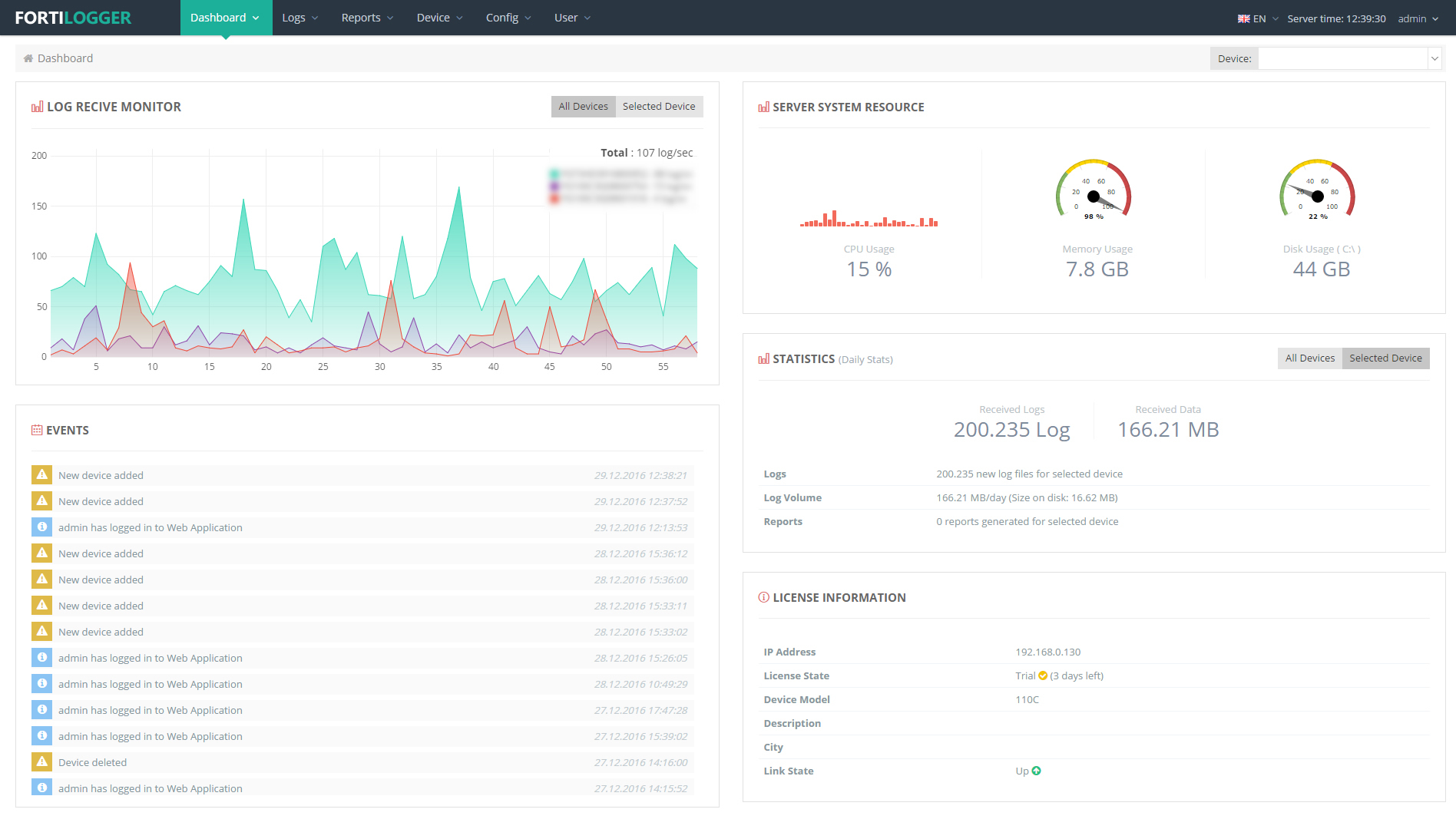Click the Total 107 log/sec label
The image size is (1456, 829).
[647, 153]
